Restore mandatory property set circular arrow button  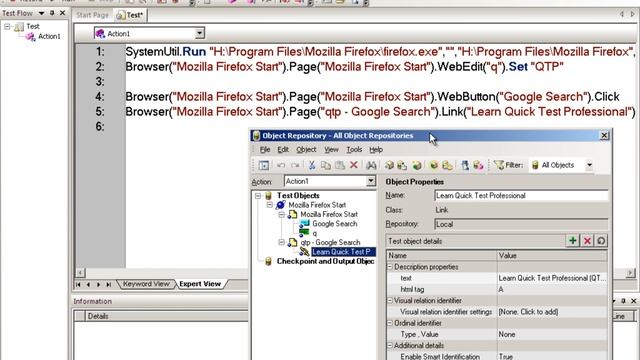(x=601, y=241)
